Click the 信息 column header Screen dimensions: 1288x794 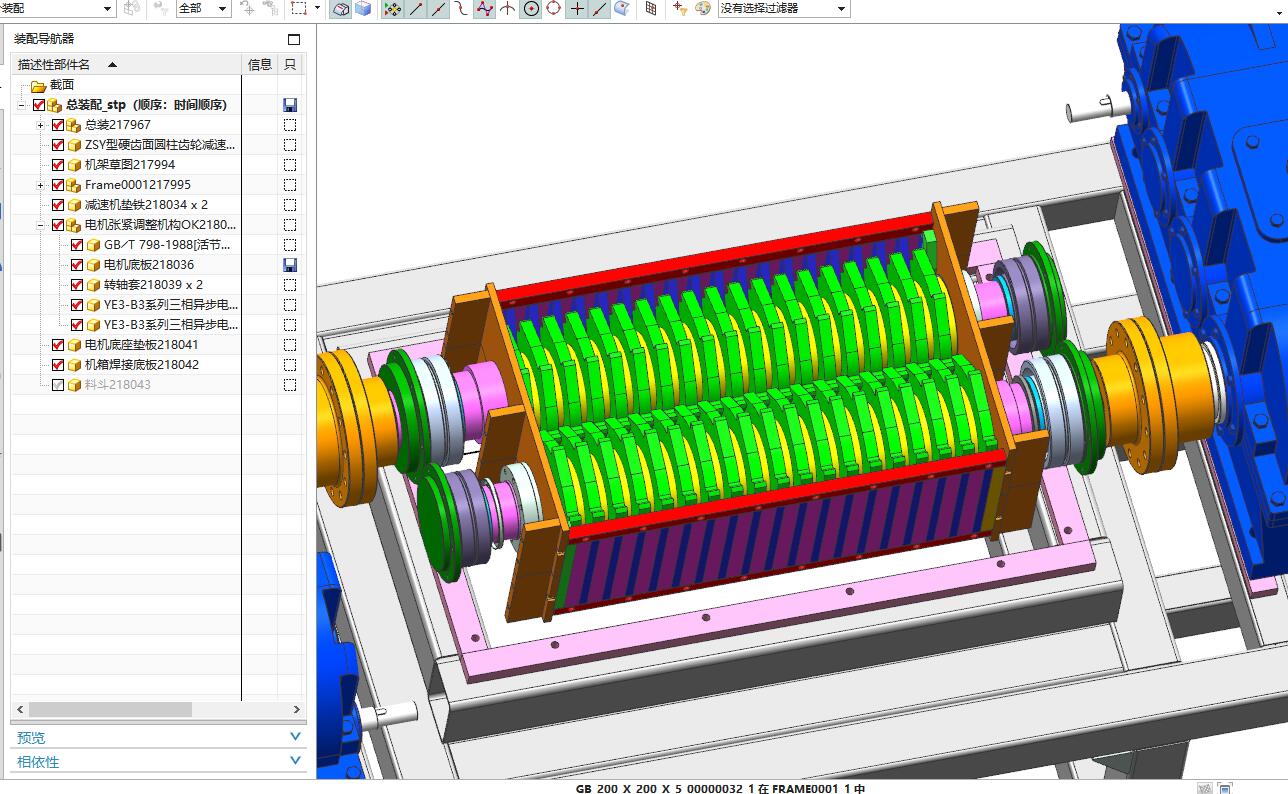point(259,64)
